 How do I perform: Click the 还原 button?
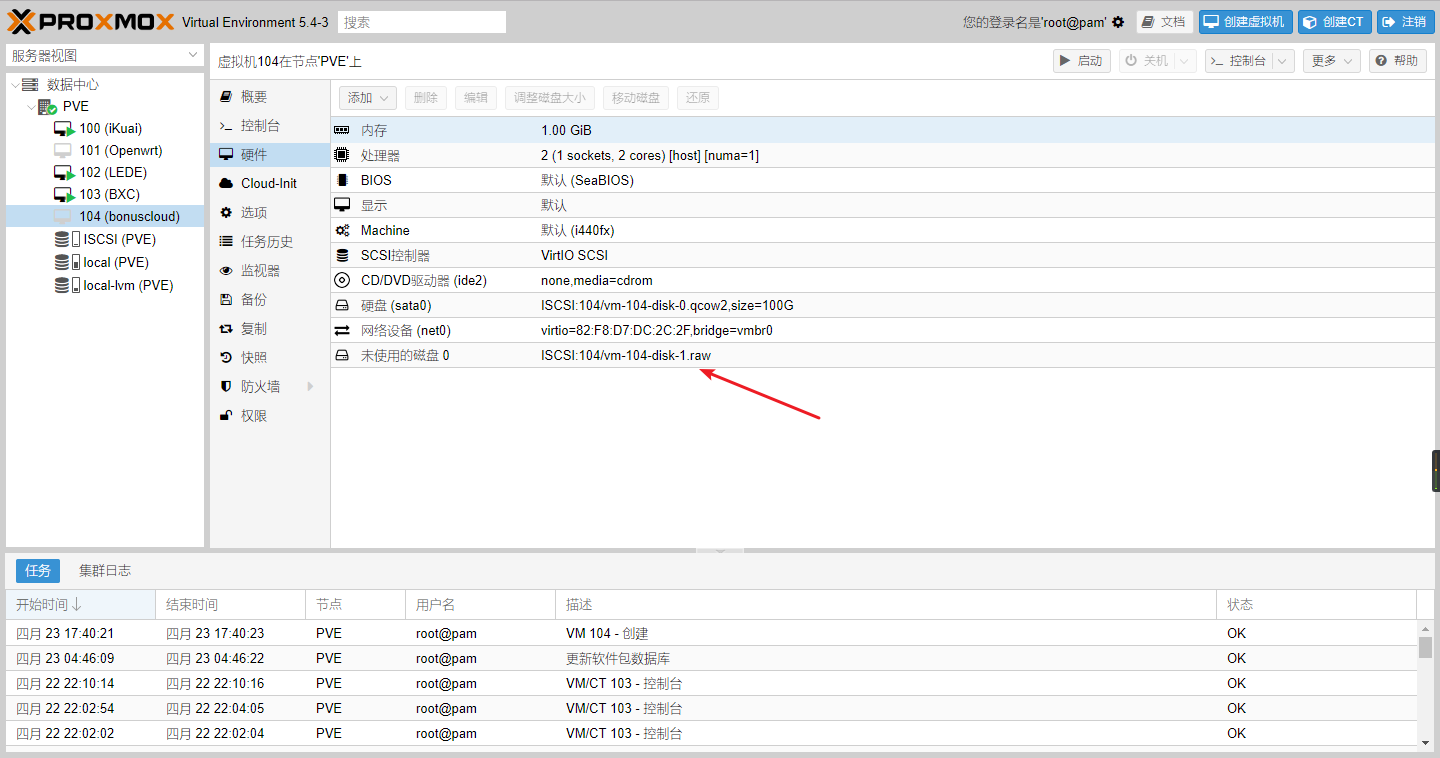(x=698, y=98)
